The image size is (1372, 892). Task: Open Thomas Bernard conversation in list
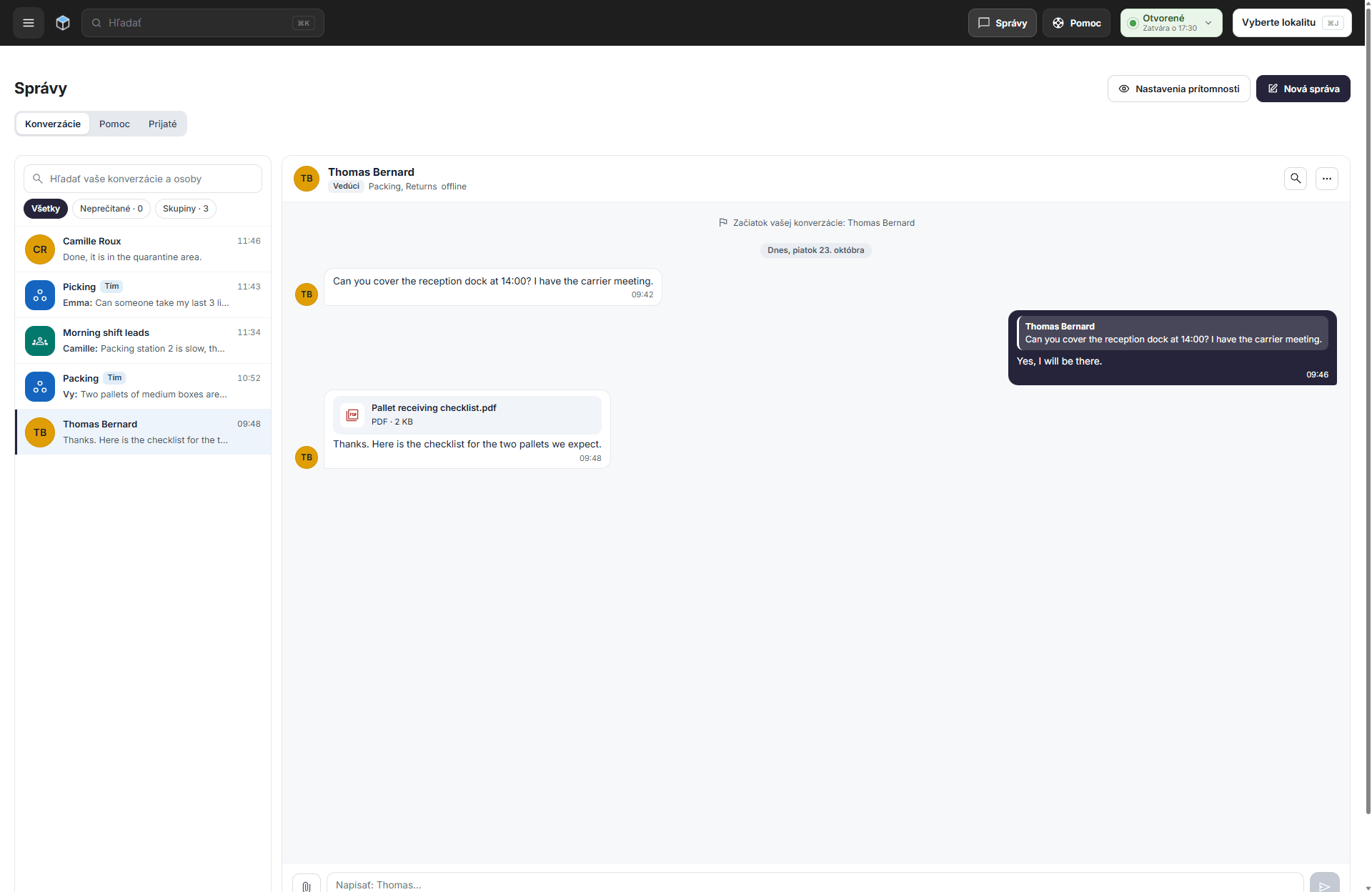click(x=143, y=432)
